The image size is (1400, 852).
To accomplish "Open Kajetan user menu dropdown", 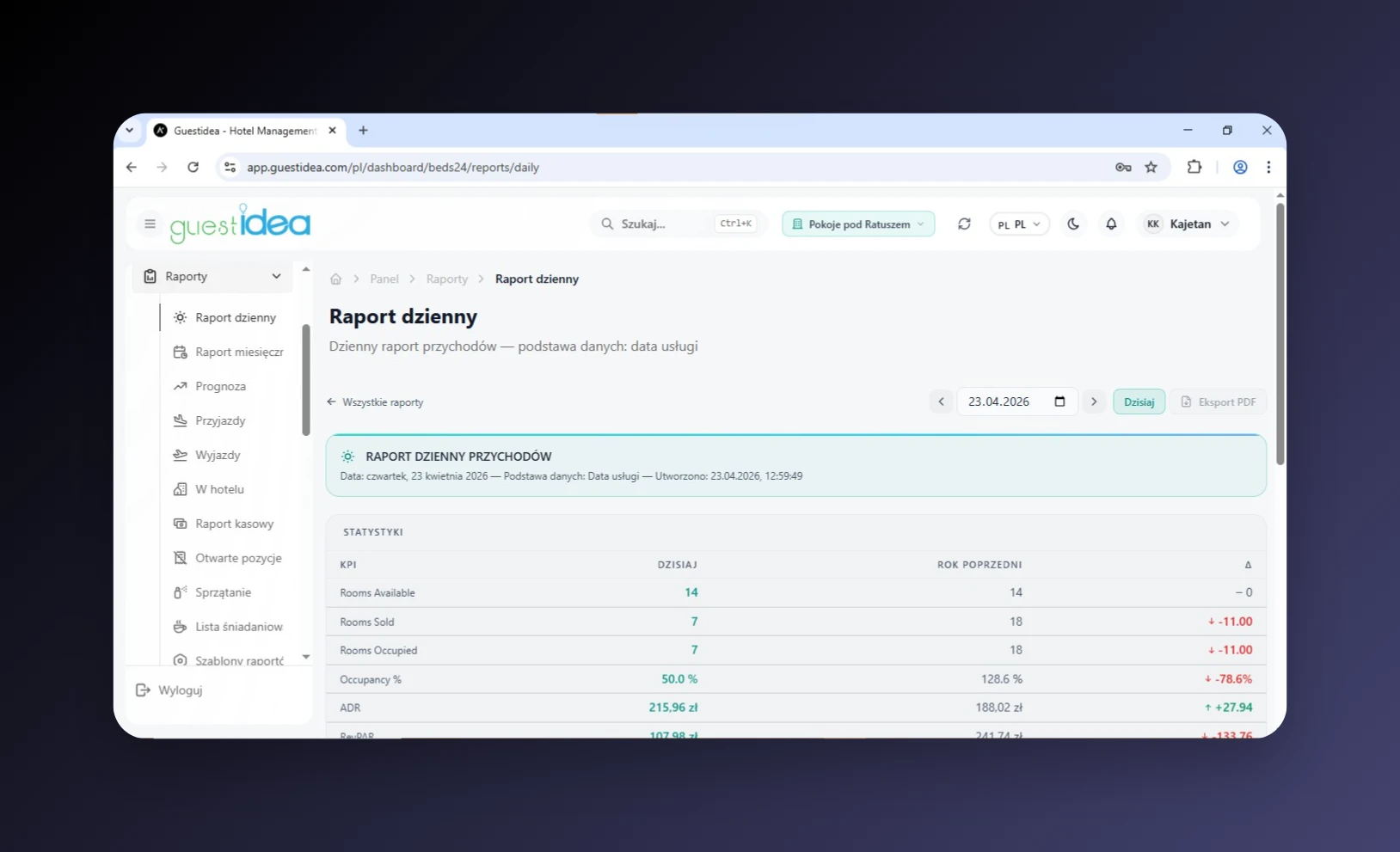I will 1188,224.
